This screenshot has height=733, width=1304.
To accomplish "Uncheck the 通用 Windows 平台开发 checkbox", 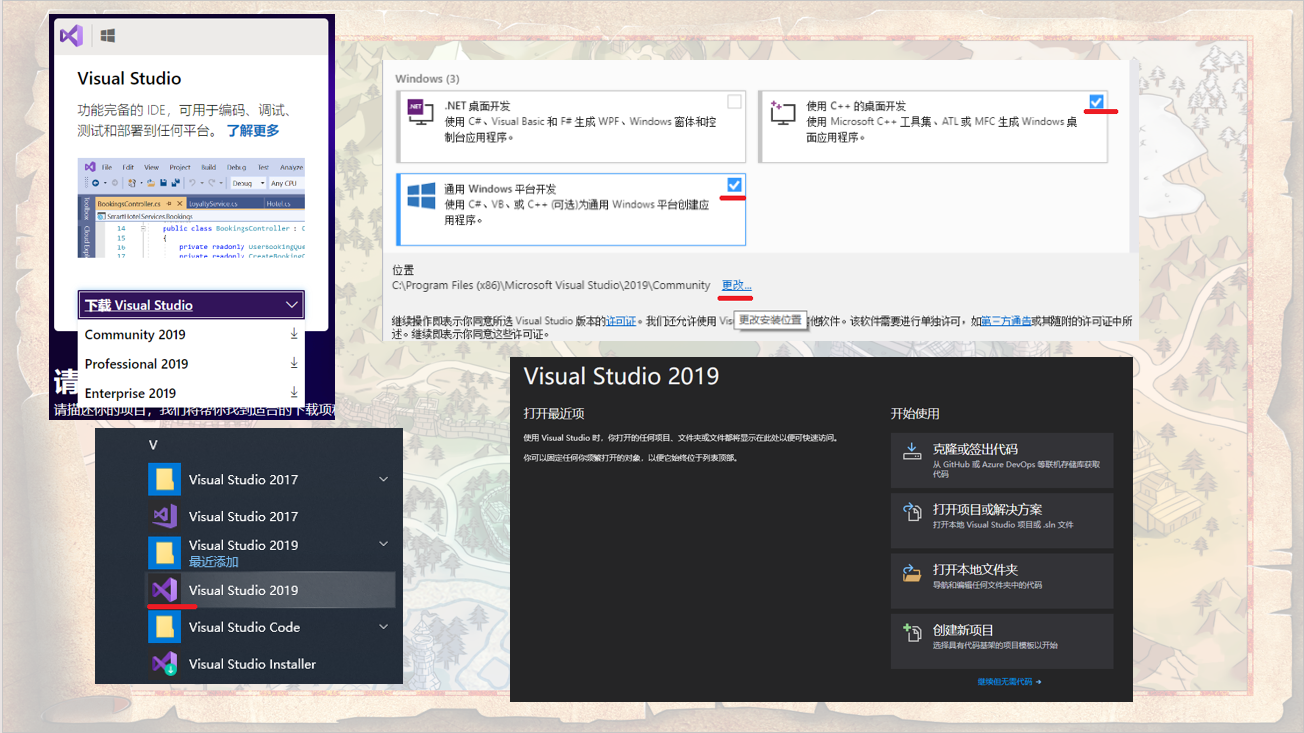I will (x=735, y=185).
